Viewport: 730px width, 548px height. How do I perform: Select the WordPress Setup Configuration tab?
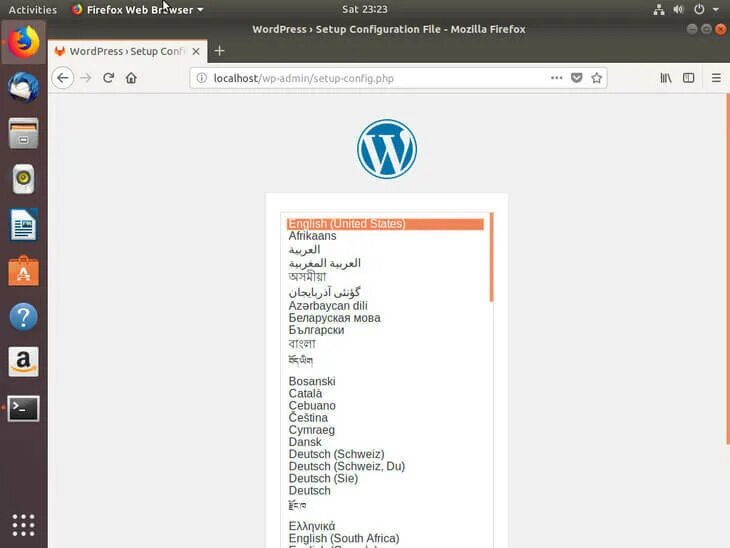127,51
